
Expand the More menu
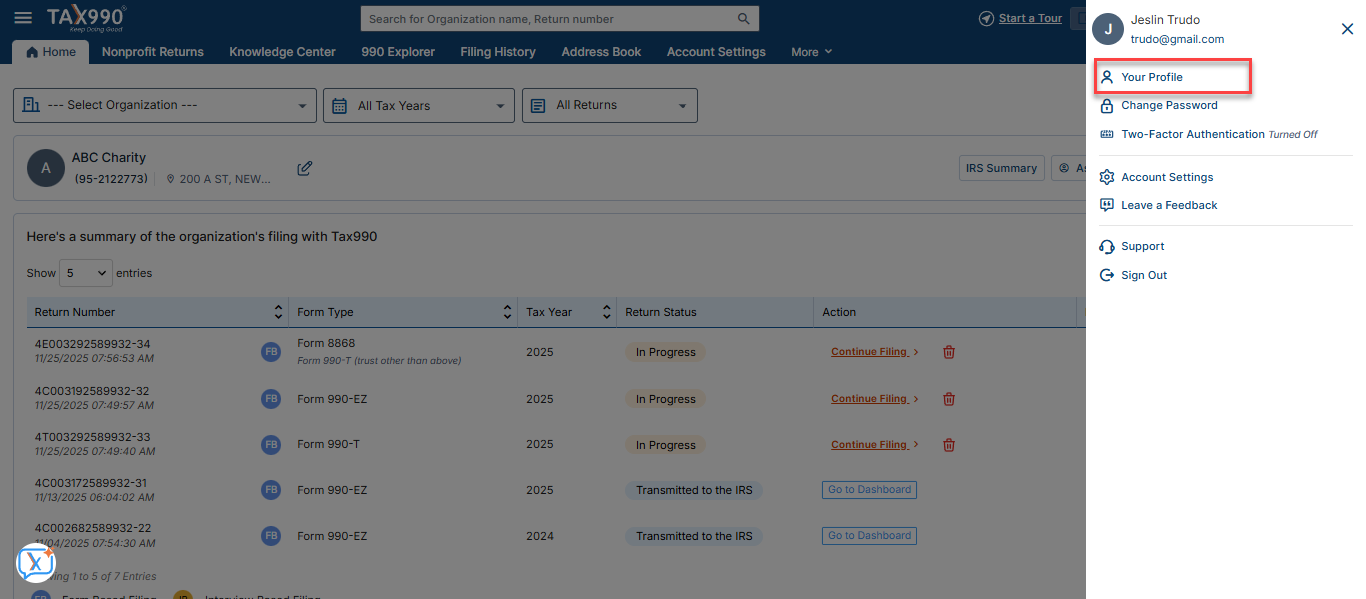811,52
